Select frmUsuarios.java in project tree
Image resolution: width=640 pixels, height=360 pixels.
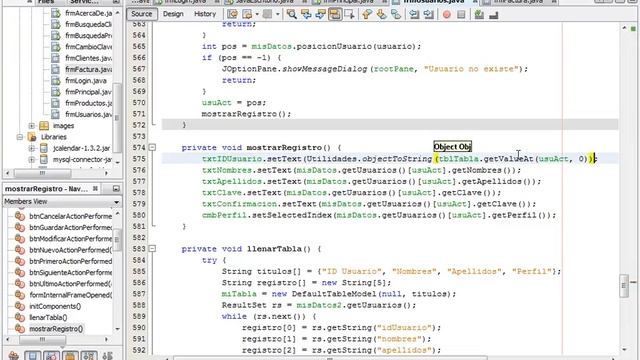(88, 114)
